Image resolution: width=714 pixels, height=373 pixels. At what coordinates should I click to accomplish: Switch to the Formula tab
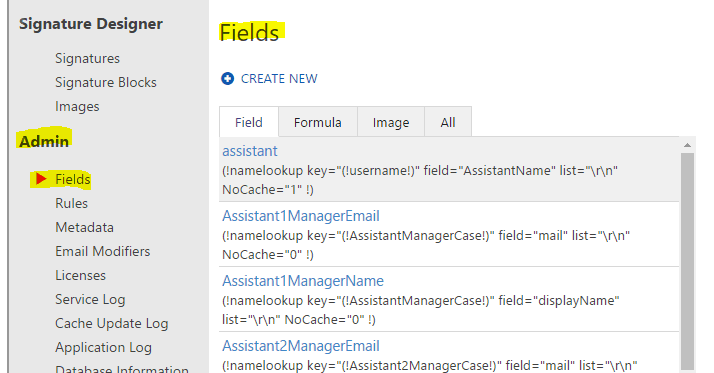pos(318,122)
